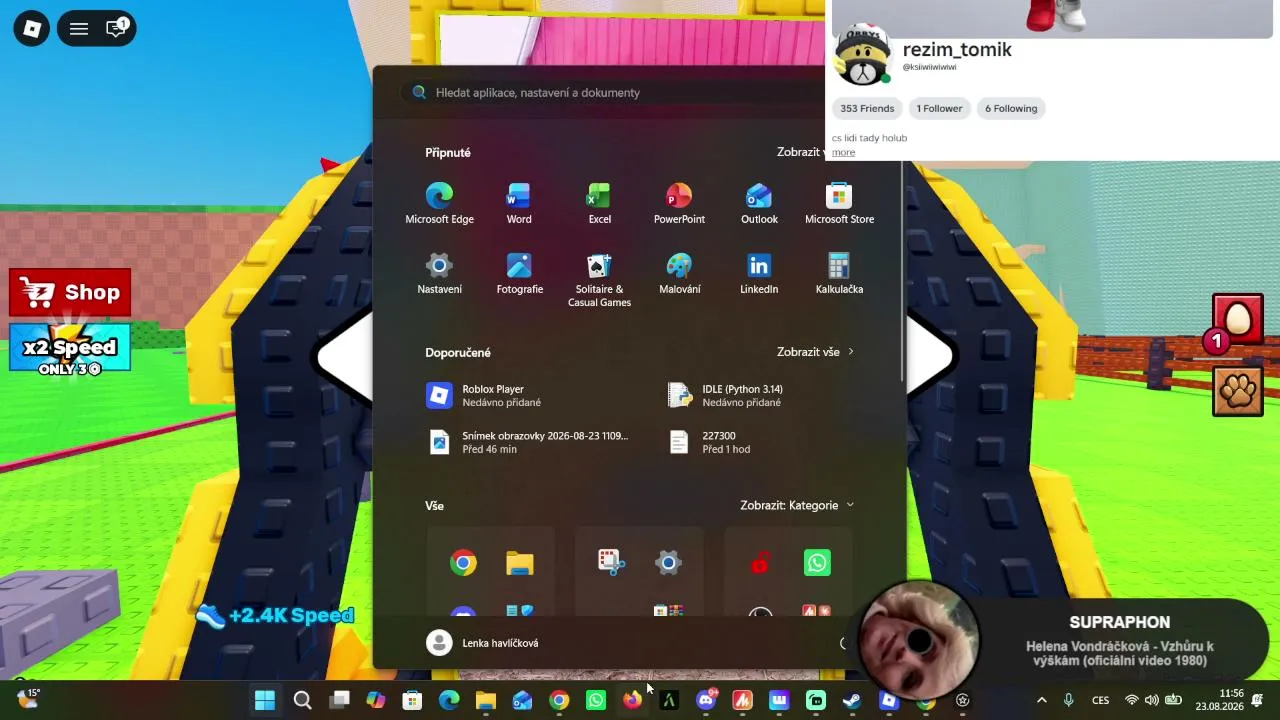
Task: Open the Roblox logo menu in game
Action: coord(32,29)
